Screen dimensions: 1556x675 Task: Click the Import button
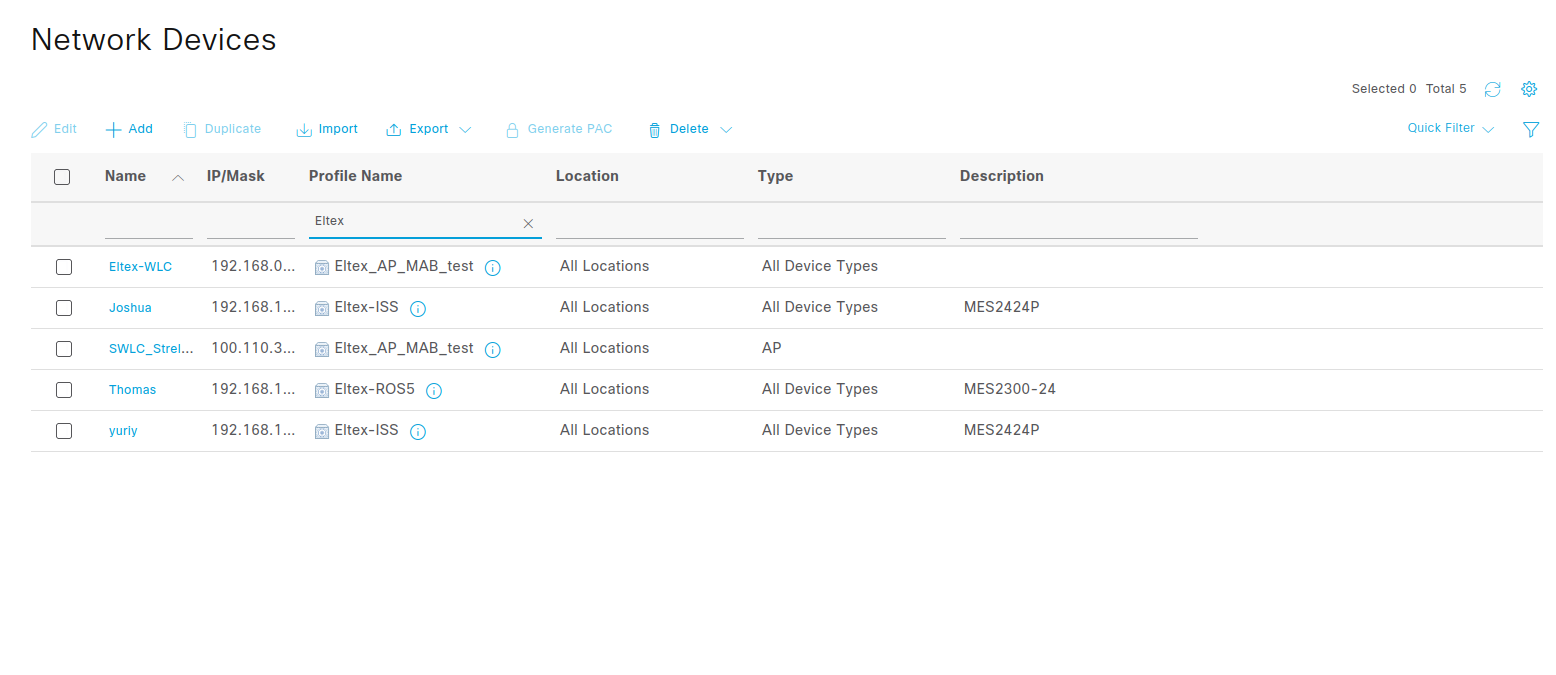[x=327, y=129]
